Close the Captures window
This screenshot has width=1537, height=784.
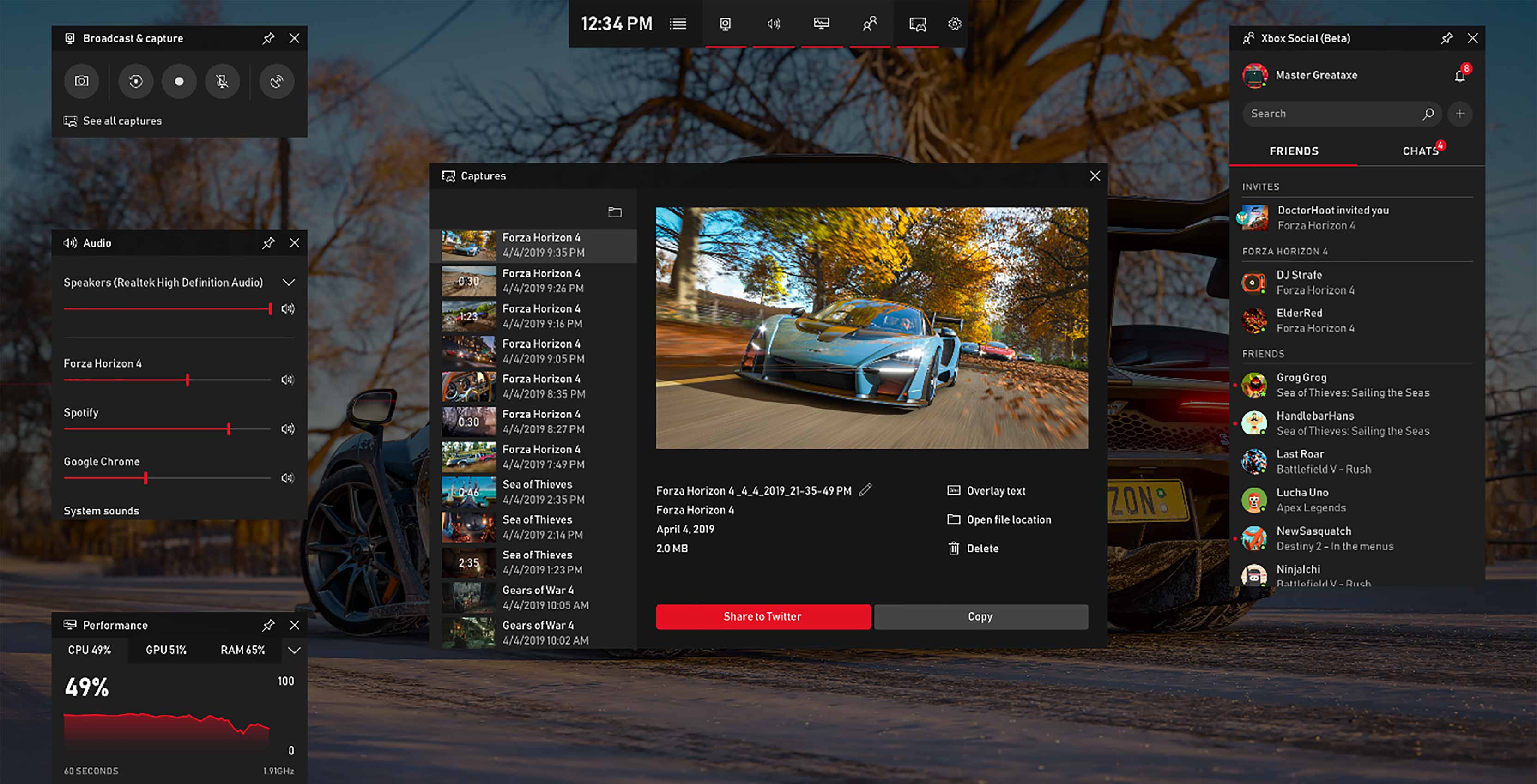(1095, 176)
